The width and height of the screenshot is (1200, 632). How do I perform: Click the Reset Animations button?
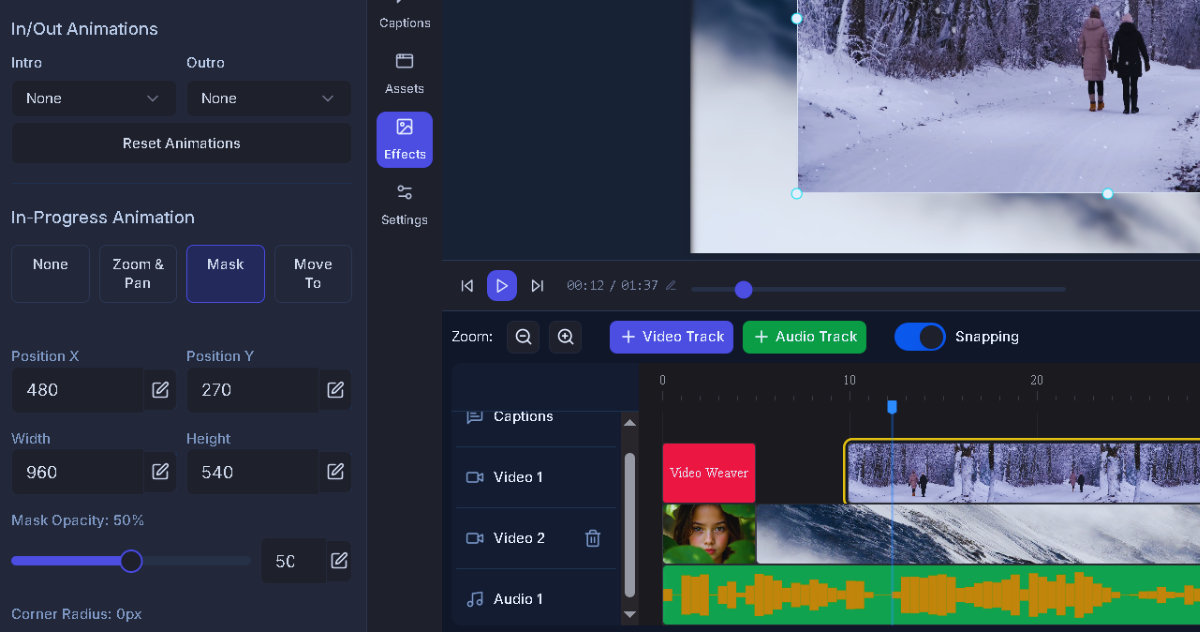click(181, 143)
